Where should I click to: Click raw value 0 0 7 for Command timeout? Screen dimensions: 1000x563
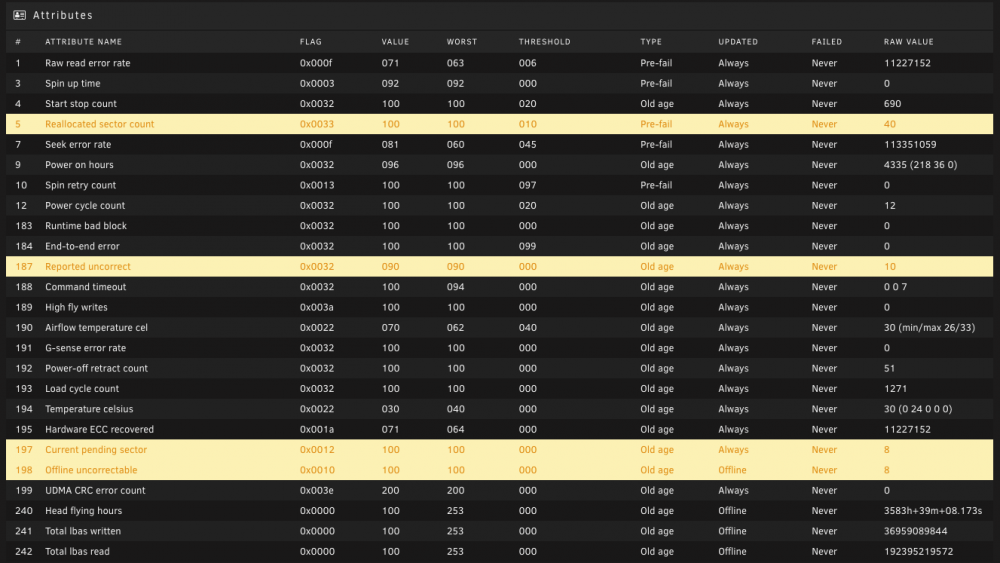895,287
